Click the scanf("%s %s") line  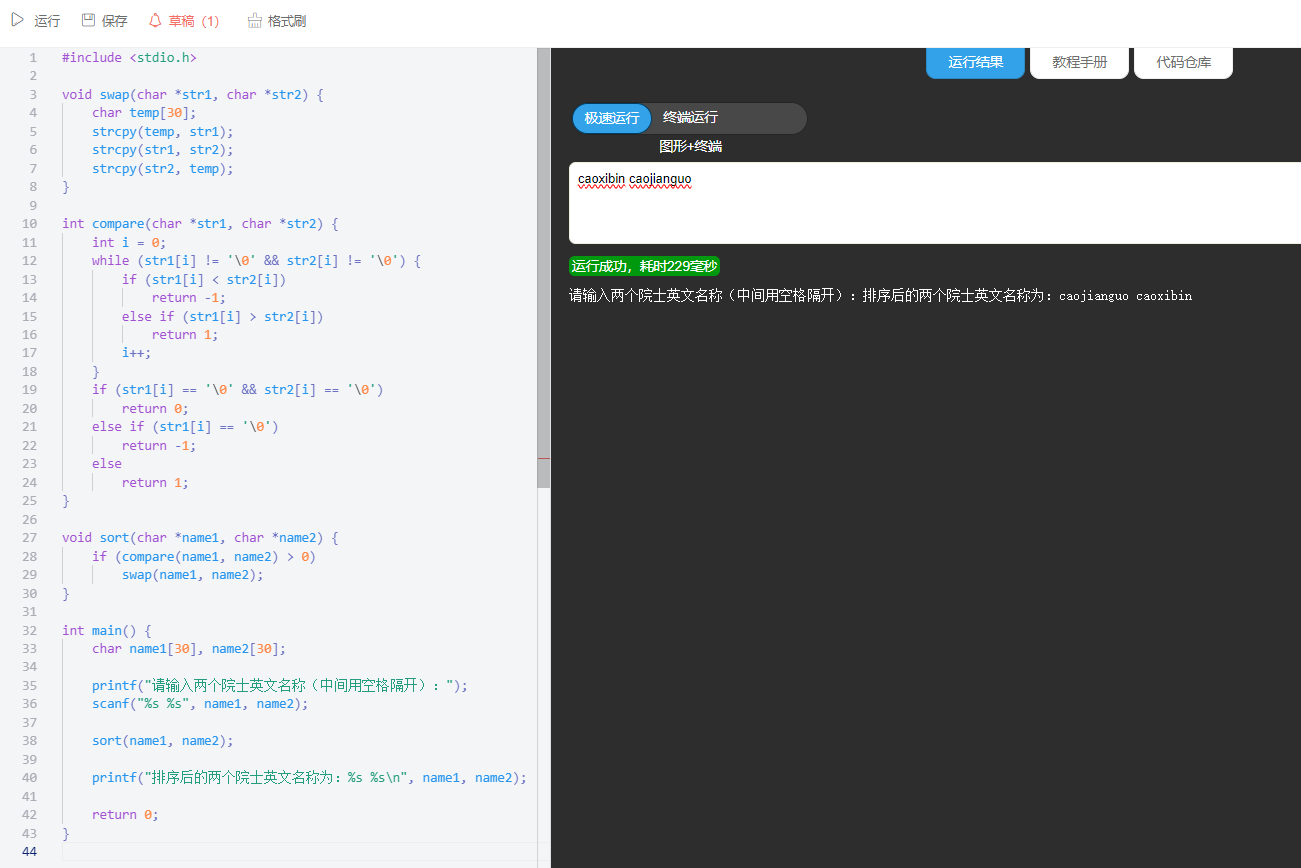tap(200, 704)
